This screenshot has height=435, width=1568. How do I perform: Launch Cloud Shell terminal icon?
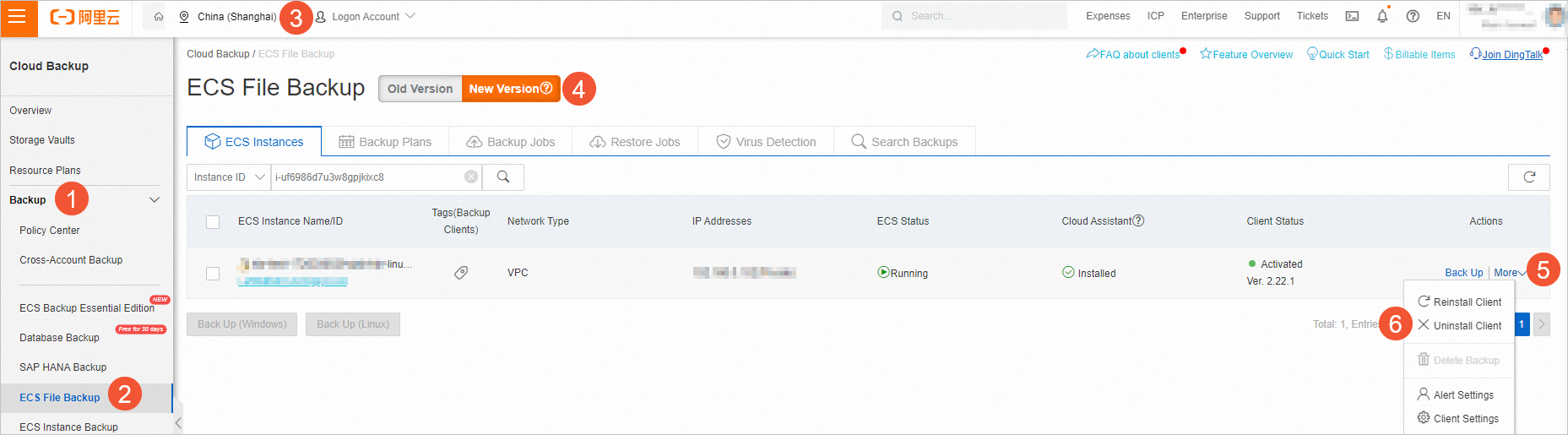point(1352,16)
